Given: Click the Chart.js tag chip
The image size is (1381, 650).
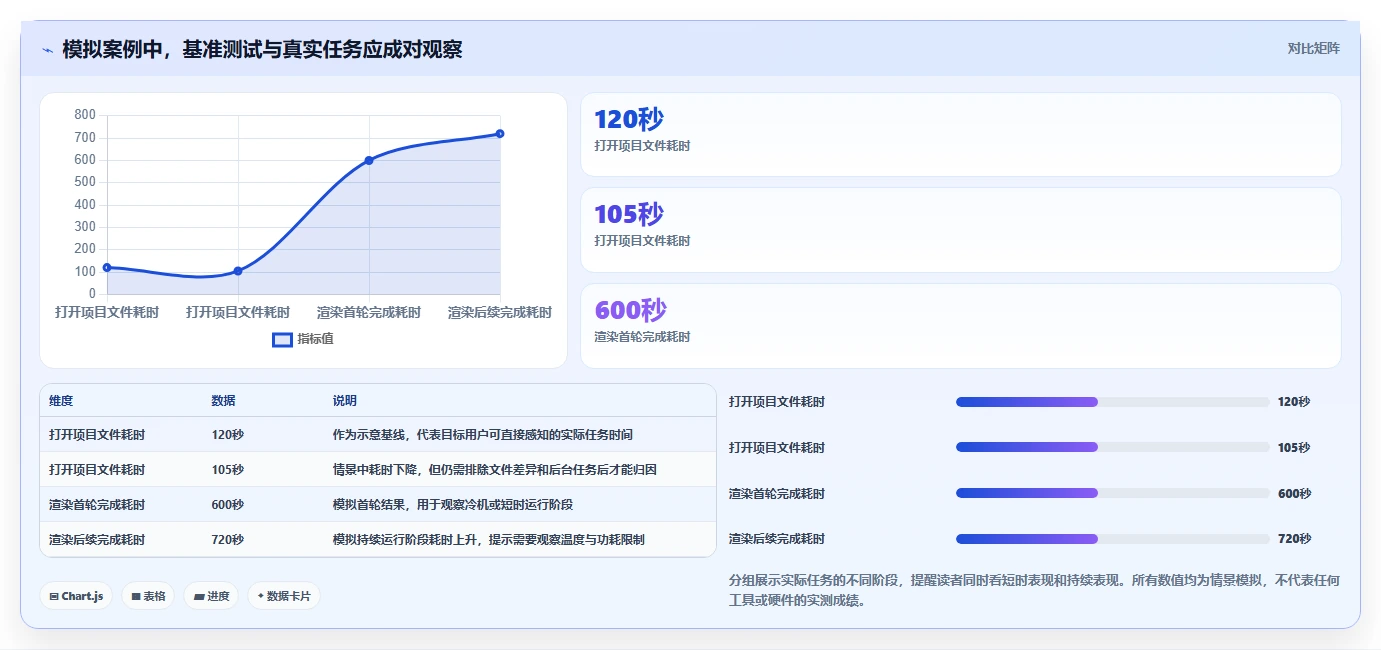Looking at the screenshot, I should [77, 596].
